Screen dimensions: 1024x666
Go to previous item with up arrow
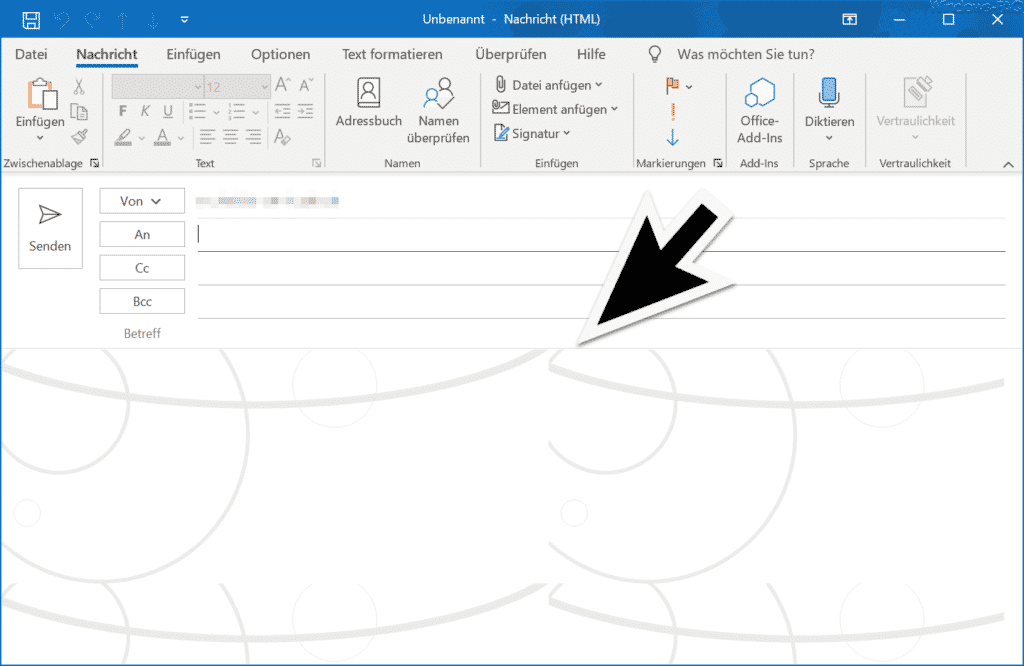[x=123, y=20]
